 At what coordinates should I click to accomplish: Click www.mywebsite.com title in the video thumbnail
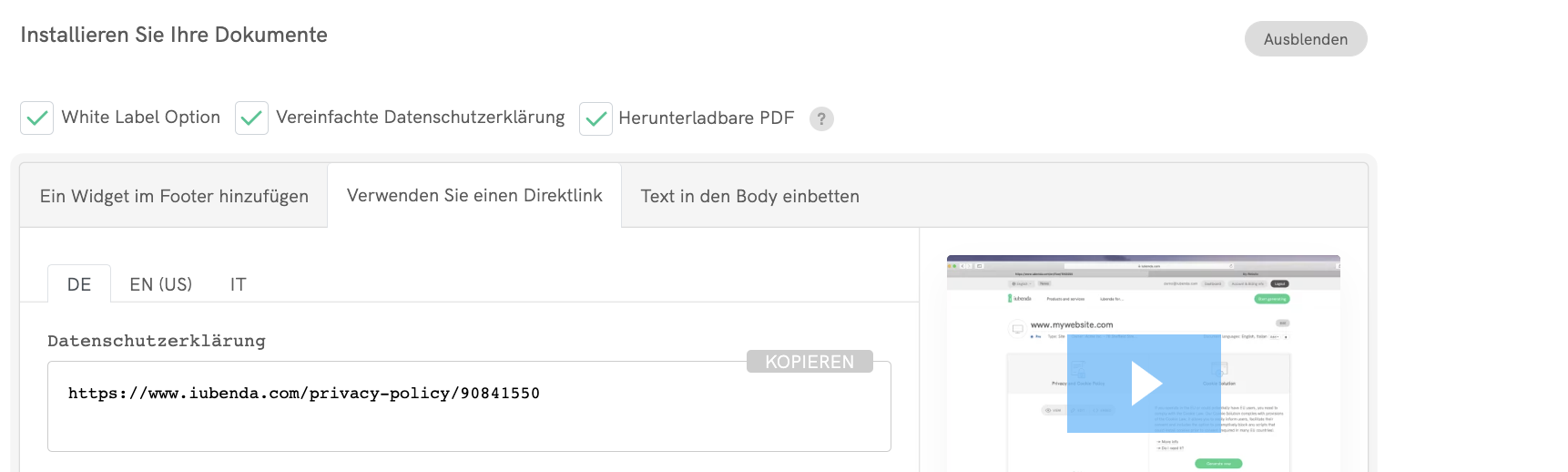(1072, 324)
